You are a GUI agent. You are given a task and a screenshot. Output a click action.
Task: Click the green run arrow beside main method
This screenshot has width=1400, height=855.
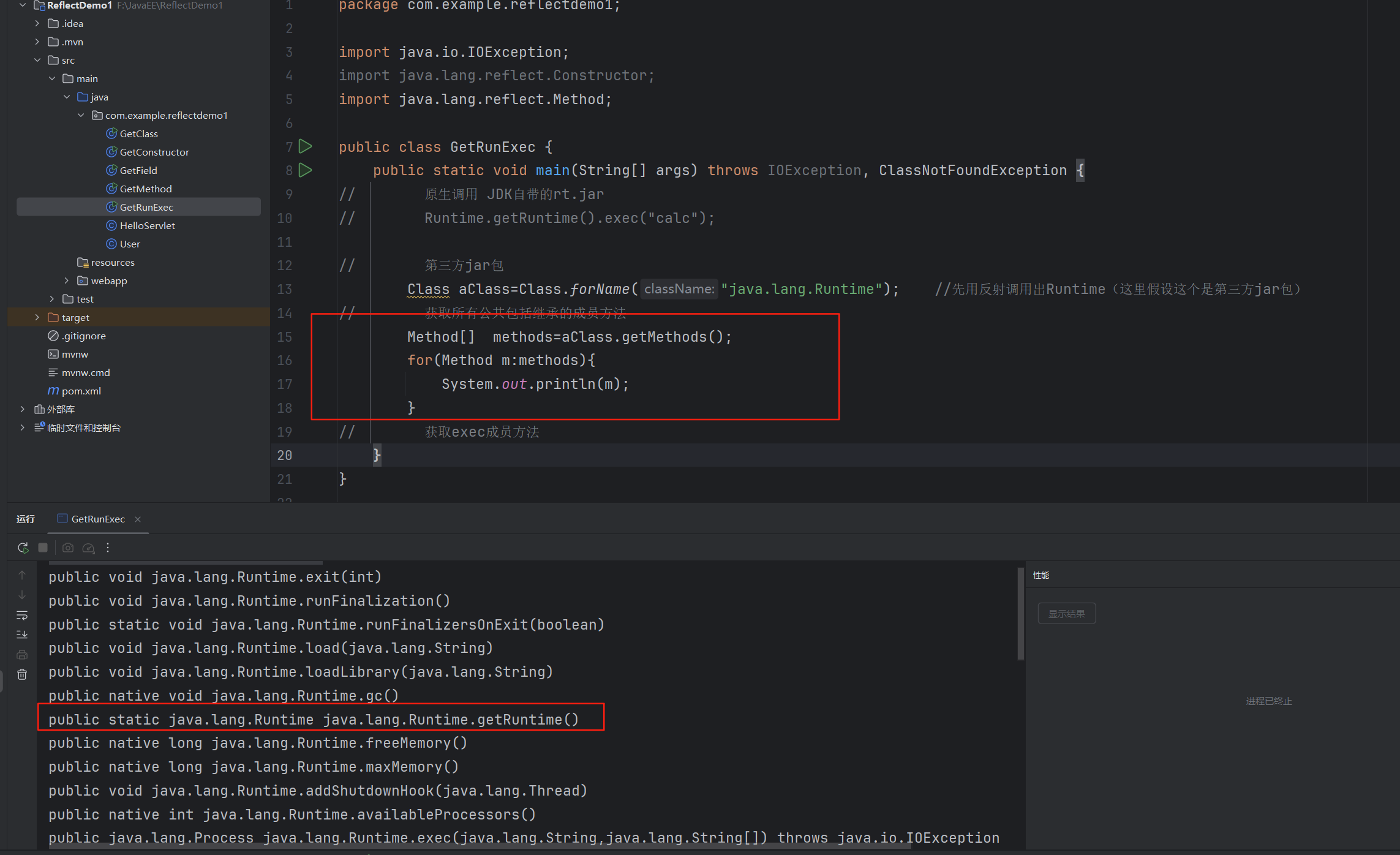[305, 170]
